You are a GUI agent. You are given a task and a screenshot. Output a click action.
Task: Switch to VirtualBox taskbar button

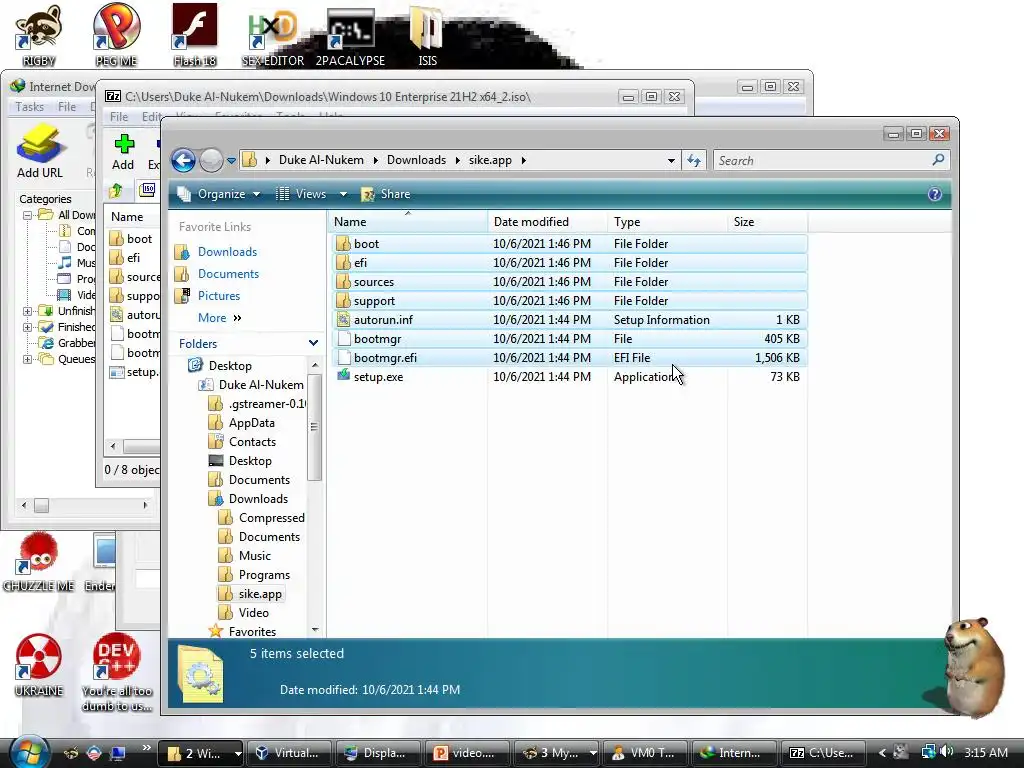(x=288, y=752)
